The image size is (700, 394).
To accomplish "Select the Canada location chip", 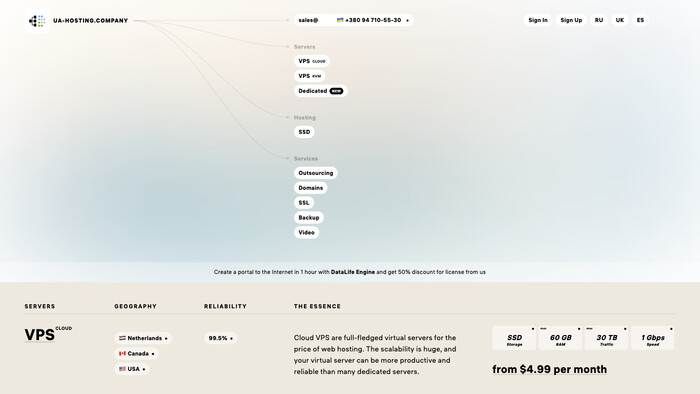I will point(136,353).
